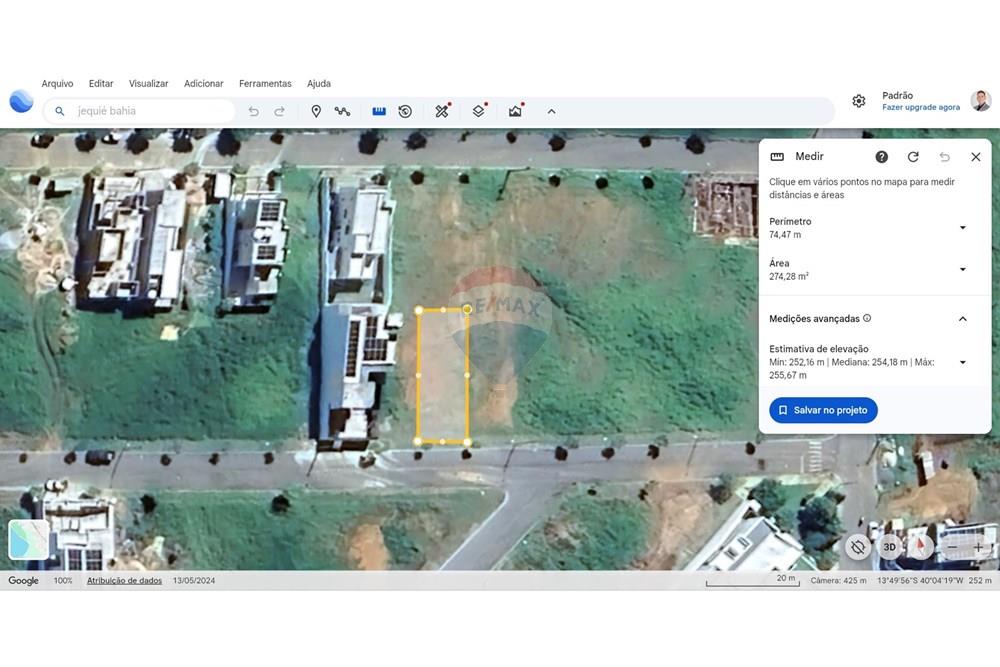Open the settings gear icon
Image resolution: width=1000 pixels, height=667 pixels.
pos(858,101)
